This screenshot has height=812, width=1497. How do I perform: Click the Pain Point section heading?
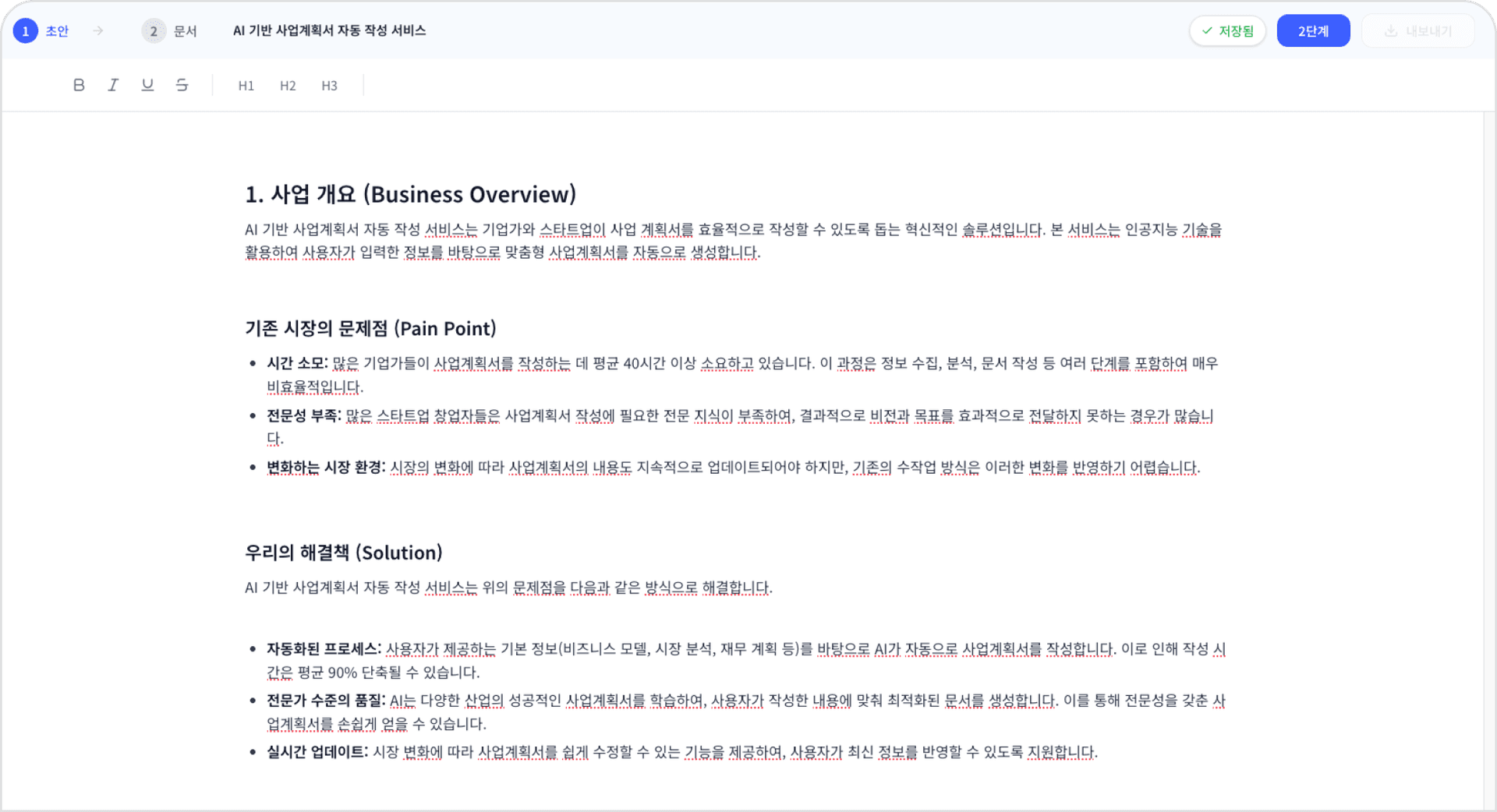(x=370, y=328)
